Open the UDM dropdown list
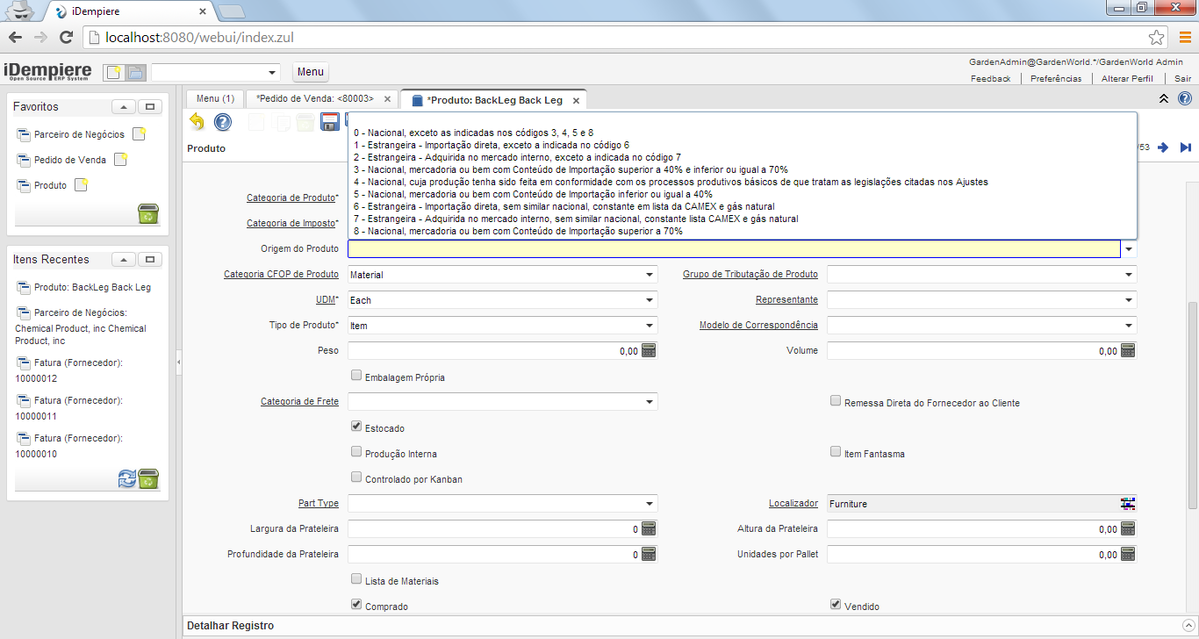 (x=649, y=300)
